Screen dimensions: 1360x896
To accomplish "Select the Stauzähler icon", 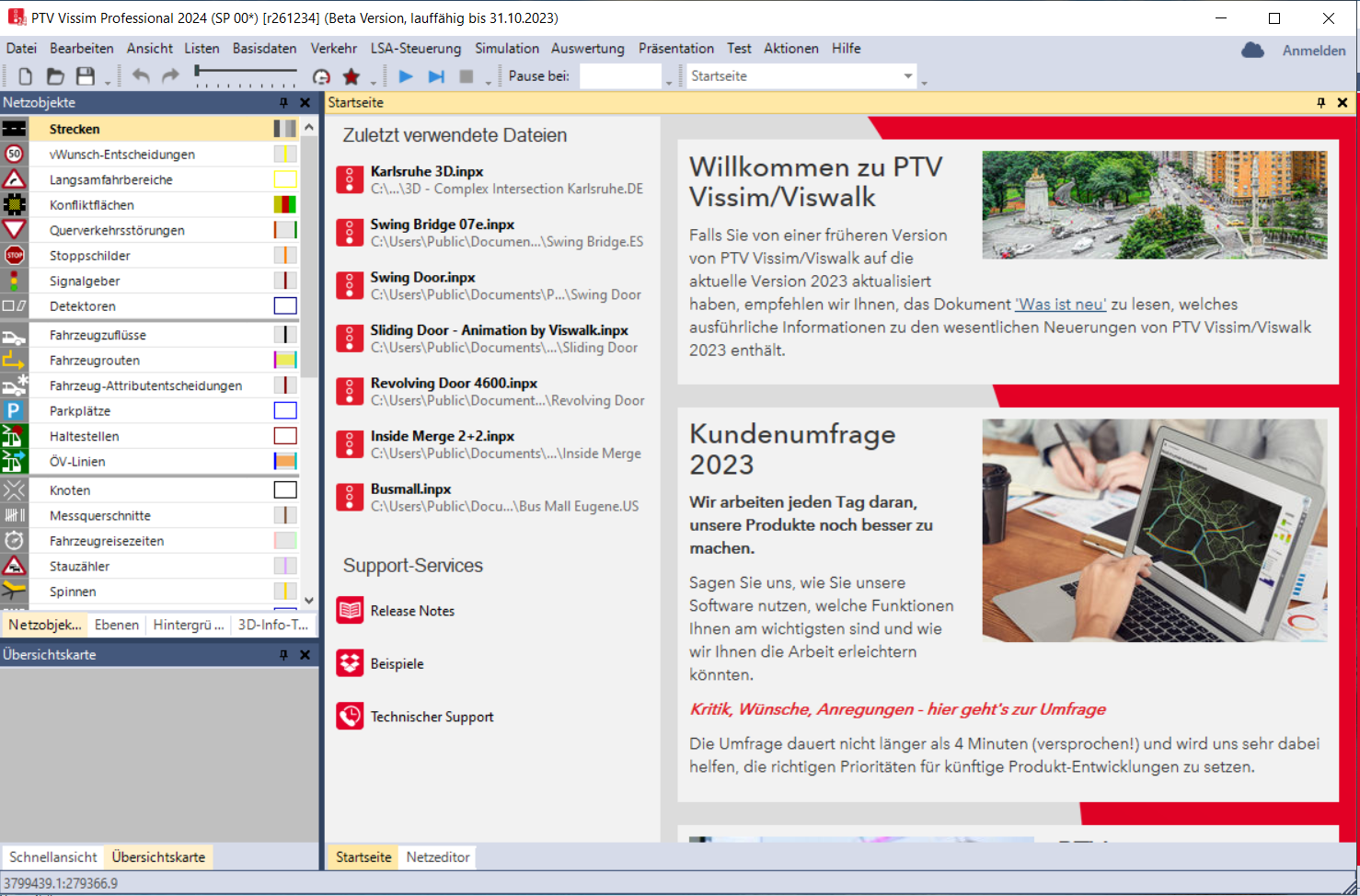I will pos(15,566).
